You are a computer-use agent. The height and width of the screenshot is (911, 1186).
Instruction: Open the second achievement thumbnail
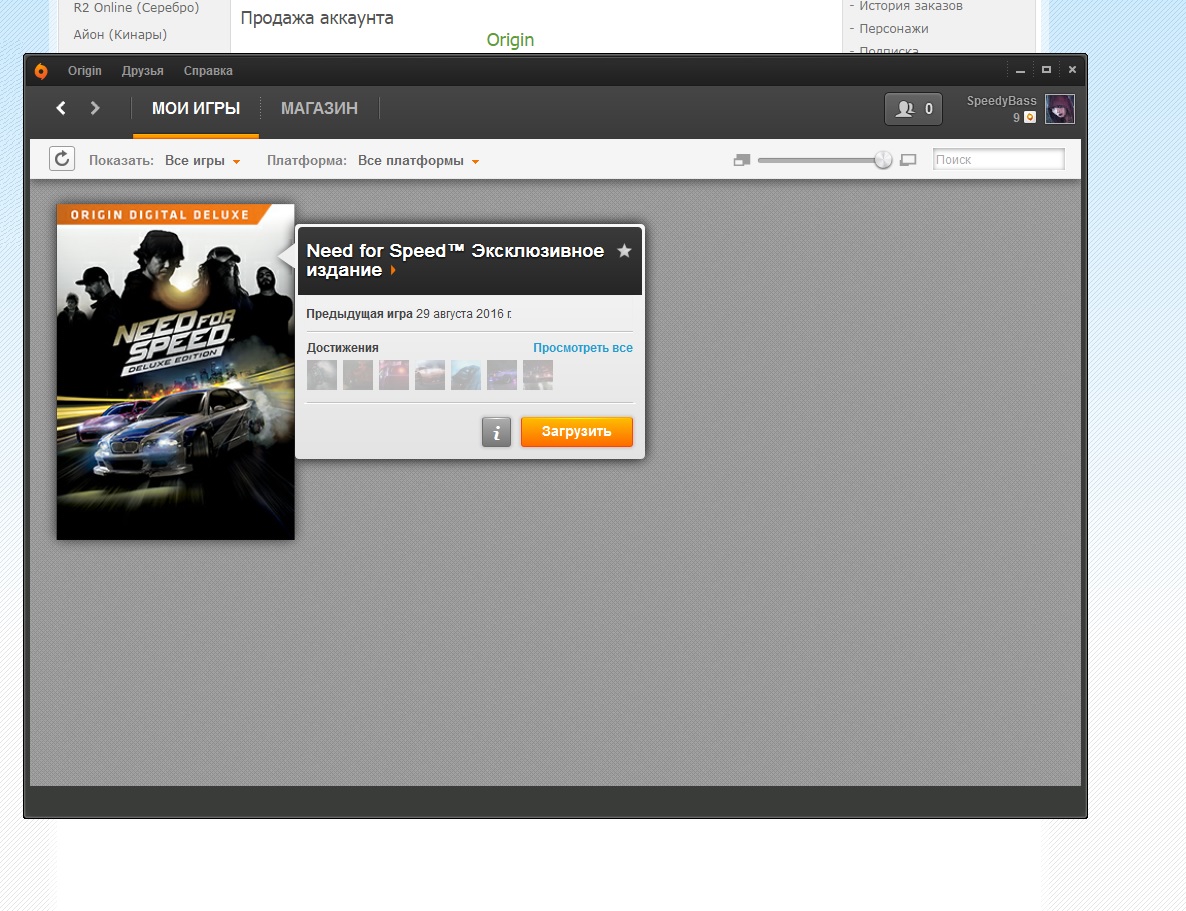tap(358, 375)
